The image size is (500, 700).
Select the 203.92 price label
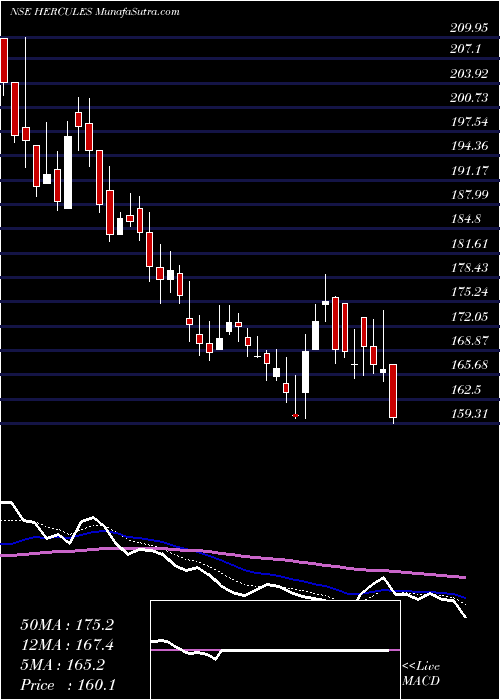click(469, 74)
